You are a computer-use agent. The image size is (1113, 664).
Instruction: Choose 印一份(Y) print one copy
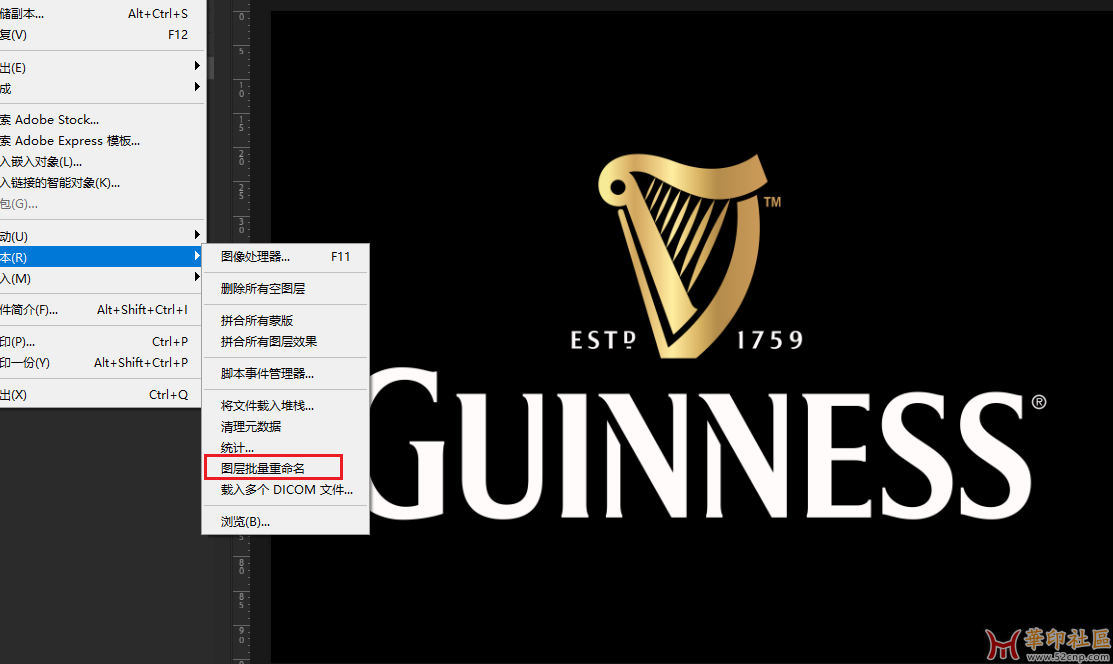pyautogui.click(x=102, y=362)
